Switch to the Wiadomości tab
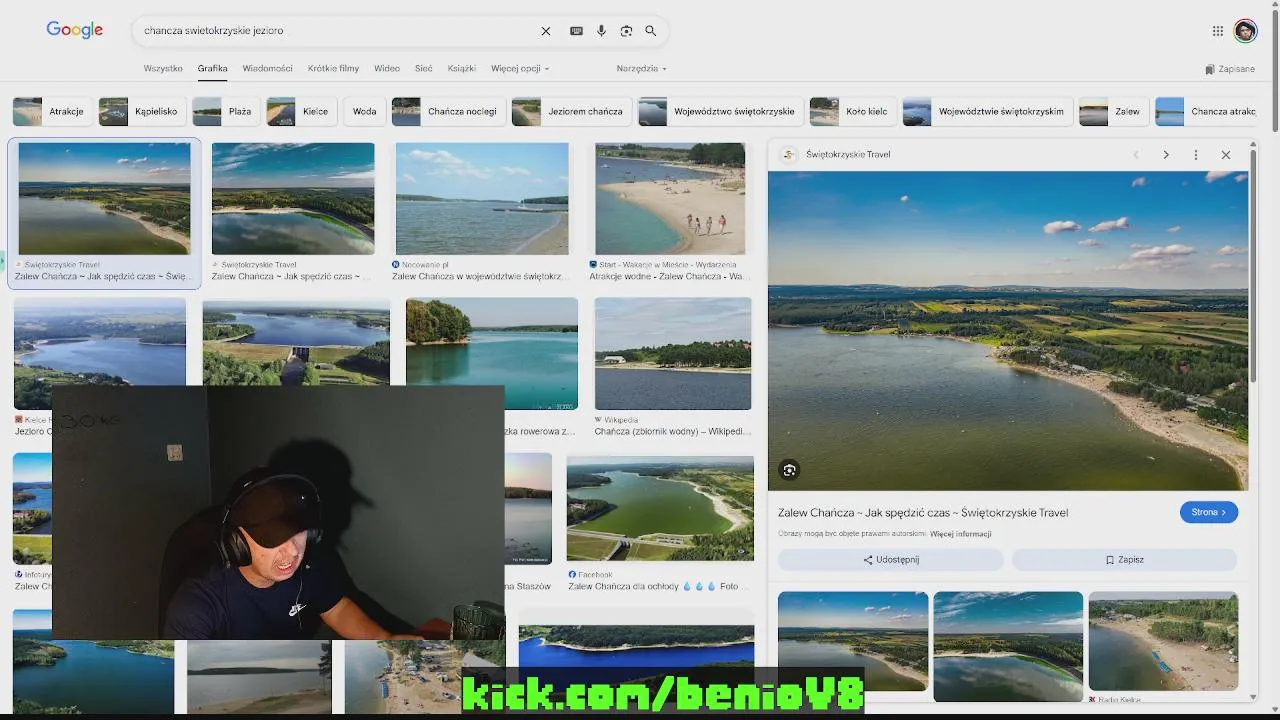The height and width of the screenshot is (720, 1280). [267, 69]
